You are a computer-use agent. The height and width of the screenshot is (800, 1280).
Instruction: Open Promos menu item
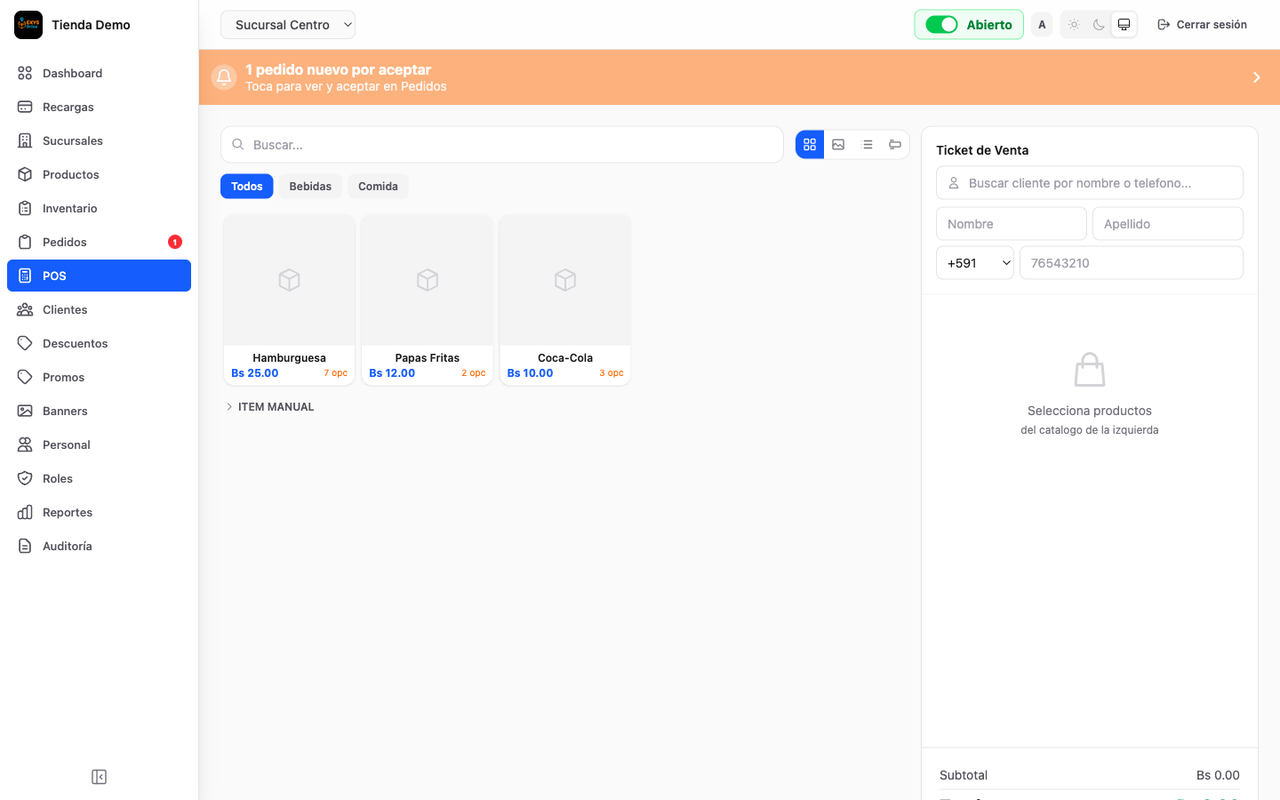[x=99, y=377]
